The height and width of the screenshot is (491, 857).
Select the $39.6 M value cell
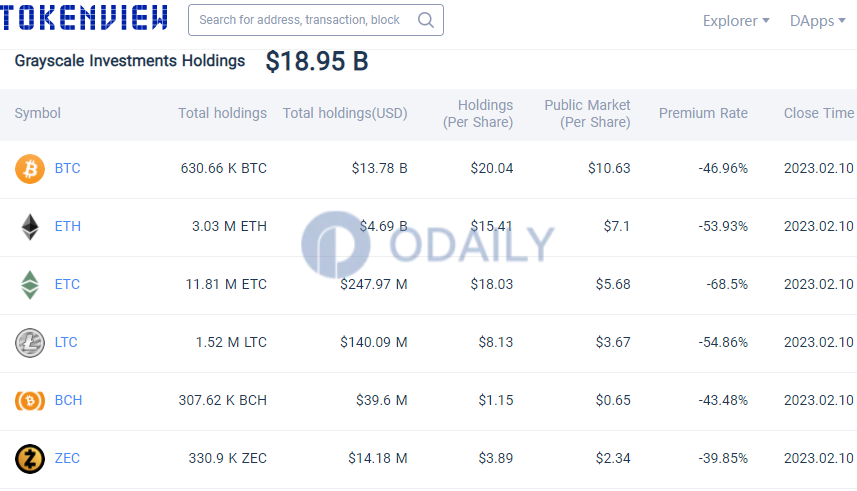pos(381,400)
